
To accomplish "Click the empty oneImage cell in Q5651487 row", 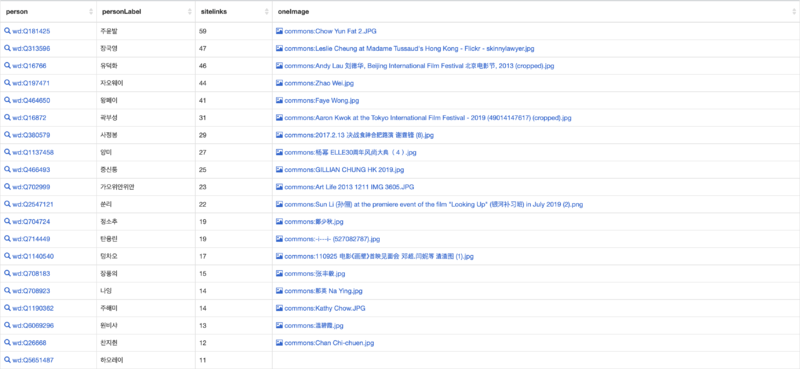I will tap(536, 360).
